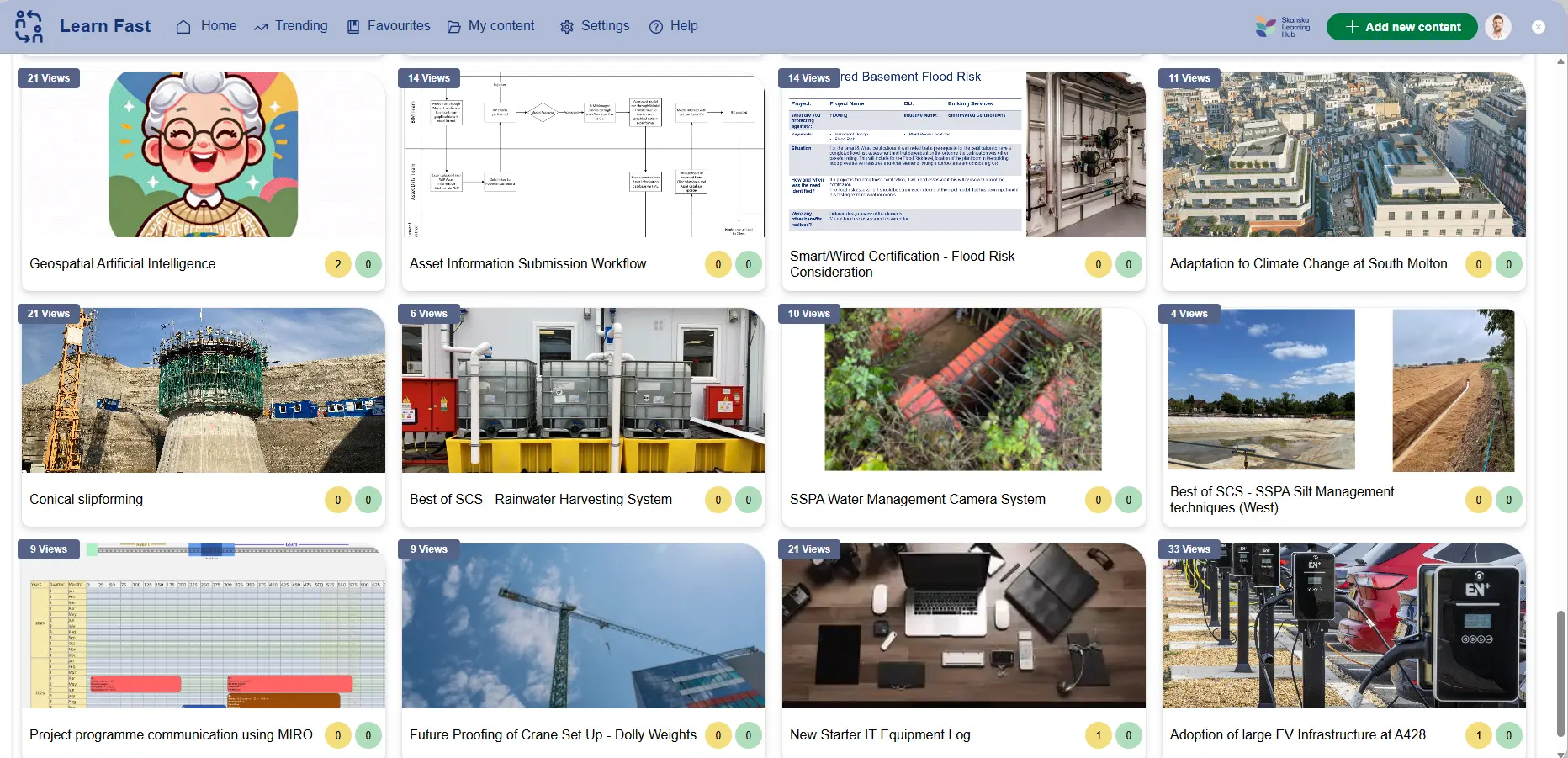Viewport: 1568px width, 758px height.
Task: Open Settings gear icon
Action: pyautogui.click(x=567, y=27)
